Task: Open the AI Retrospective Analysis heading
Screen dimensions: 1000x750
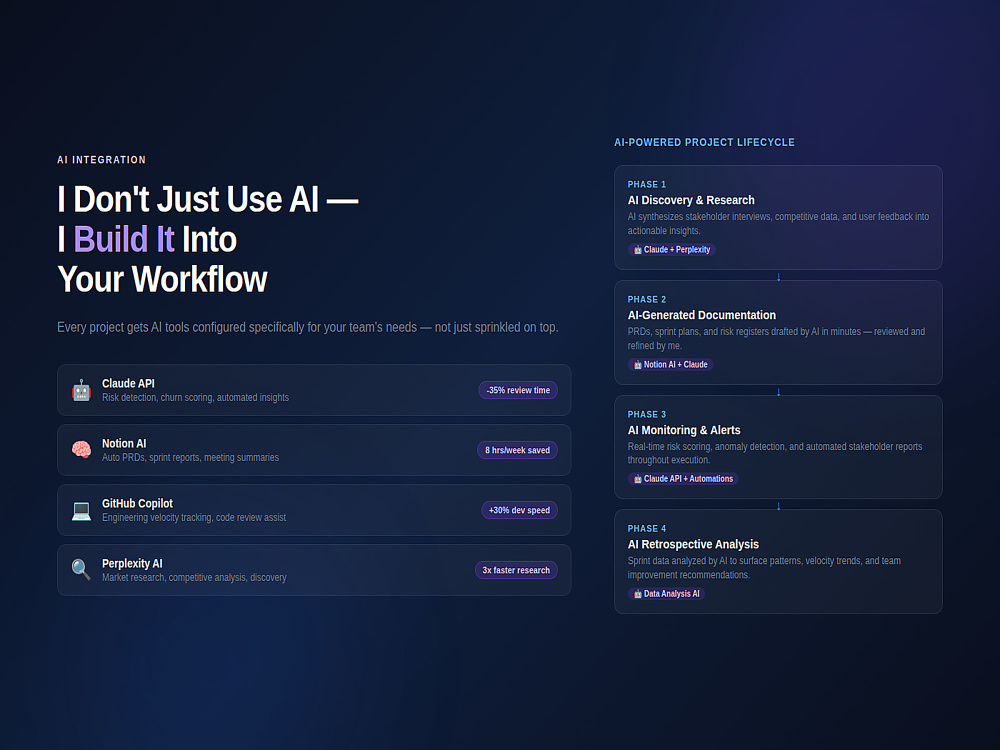Action: click(x=693, y=545)
